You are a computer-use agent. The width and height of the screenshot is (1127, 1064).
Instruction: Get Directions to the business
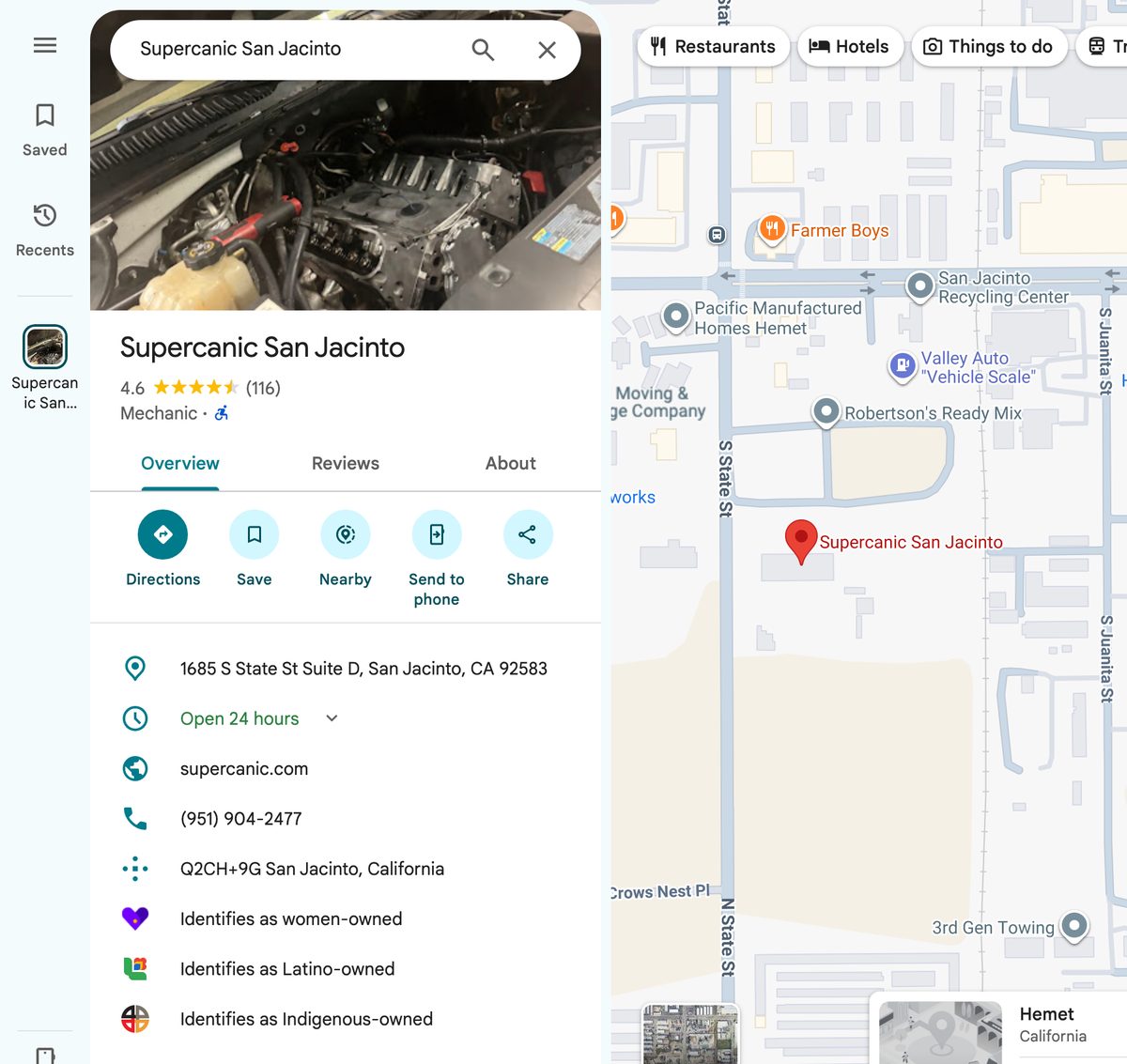click(x=162, y=549)
